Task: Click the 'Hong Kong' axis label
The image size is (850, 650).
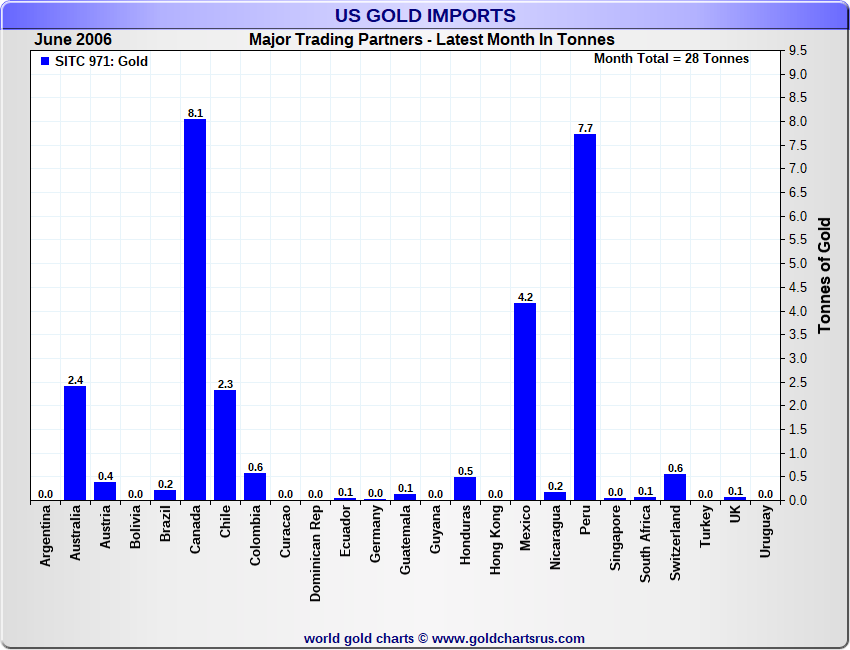Action: click(495, 540)
